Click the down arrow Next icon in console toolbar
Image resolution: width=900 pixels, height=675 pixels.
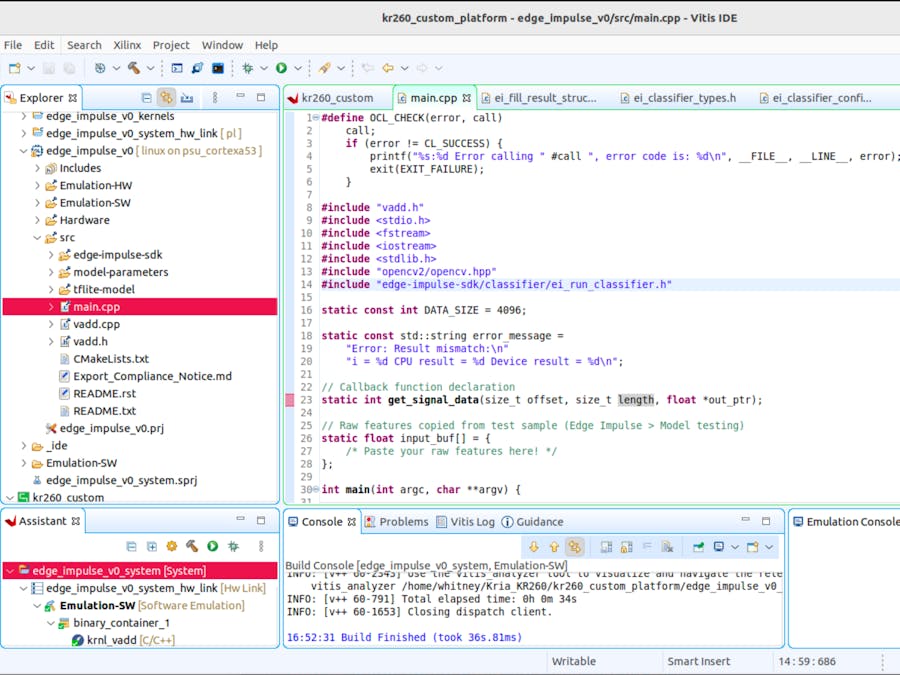click(x=533, y=547)
